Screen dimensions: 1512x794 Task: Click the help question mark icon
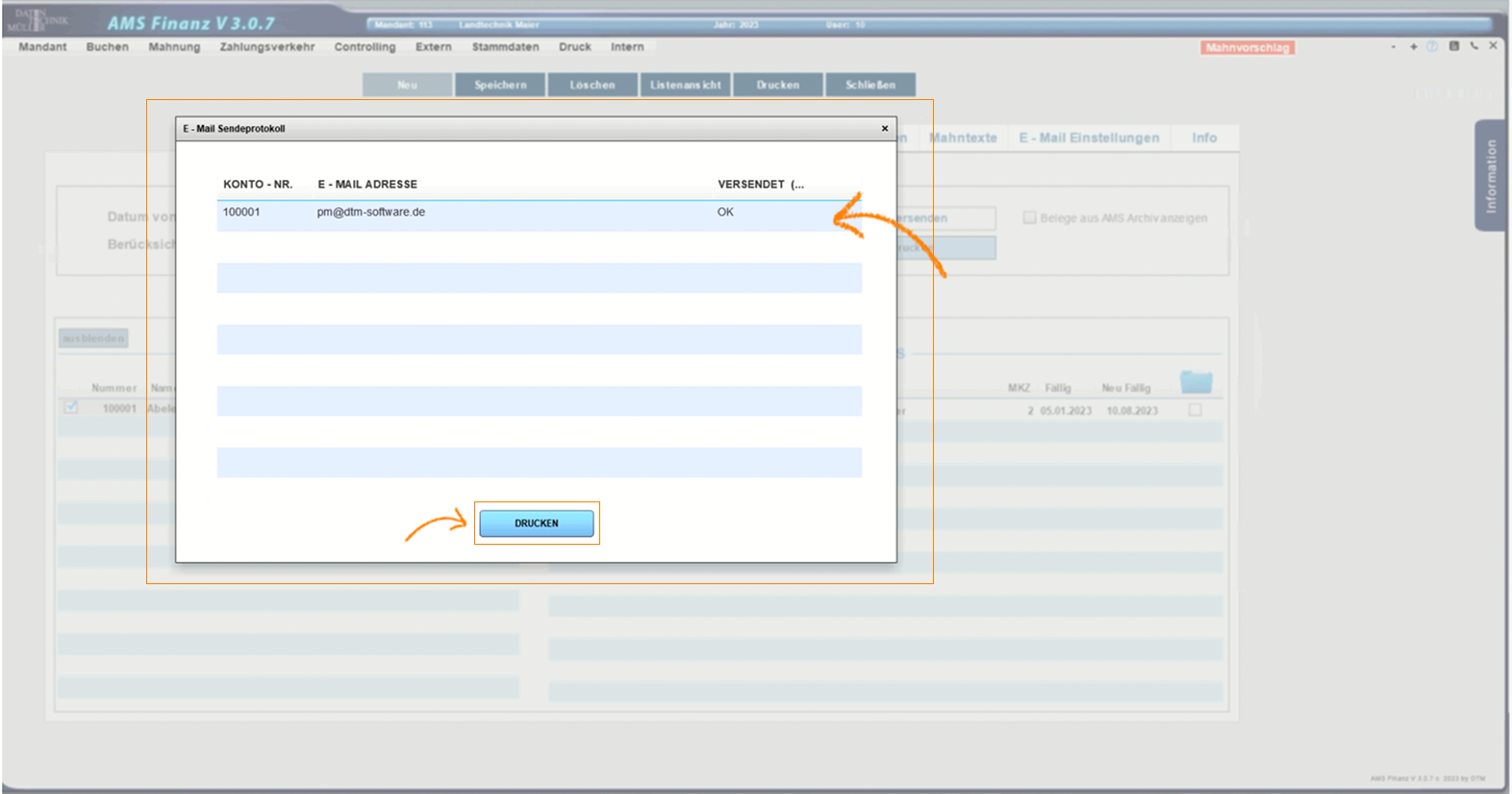pos(1432,46)
